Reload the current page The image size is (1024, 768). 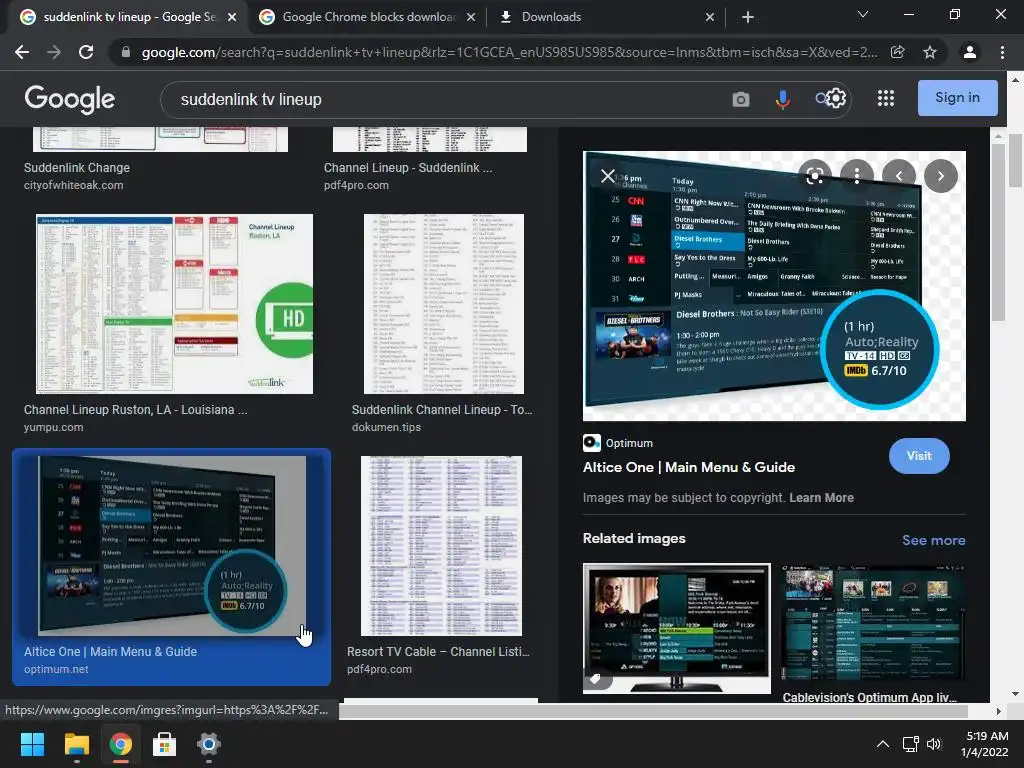[x=86, y=52]
